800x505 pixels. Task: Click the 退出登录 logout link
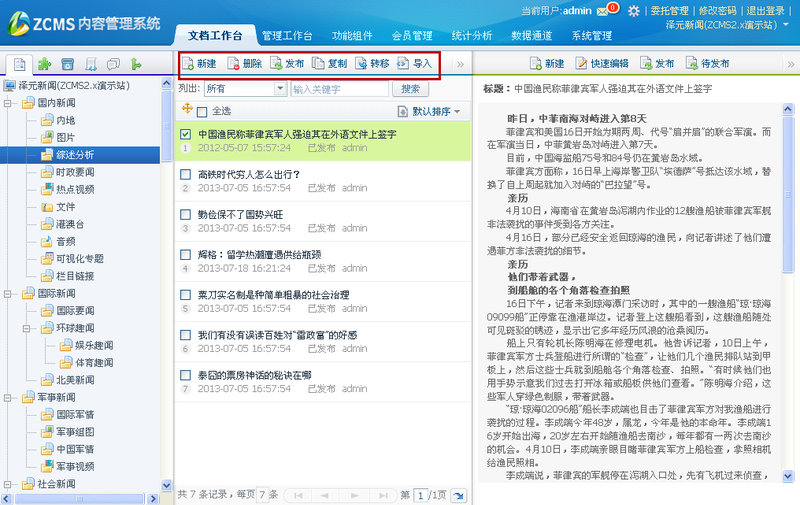point(765,10)
